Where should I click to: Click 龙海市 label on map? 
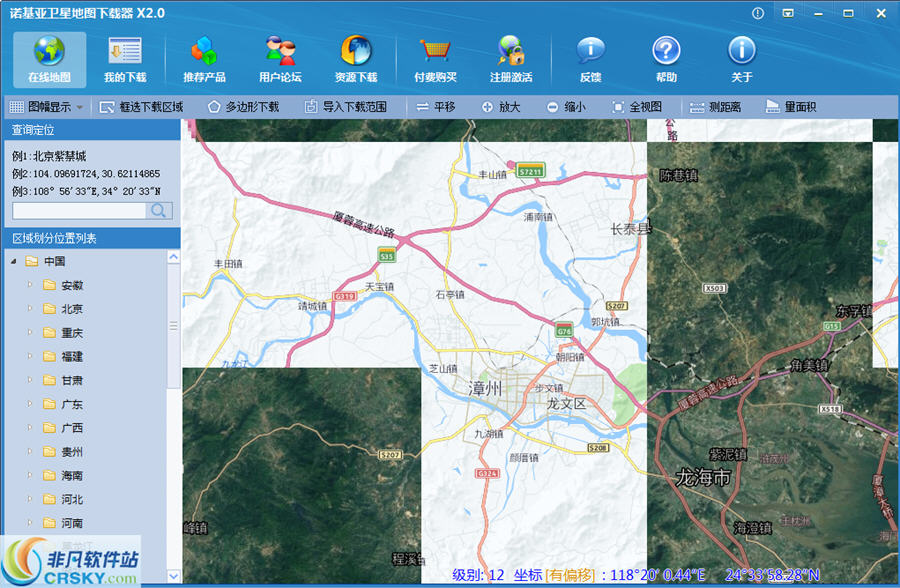[703, 477]
